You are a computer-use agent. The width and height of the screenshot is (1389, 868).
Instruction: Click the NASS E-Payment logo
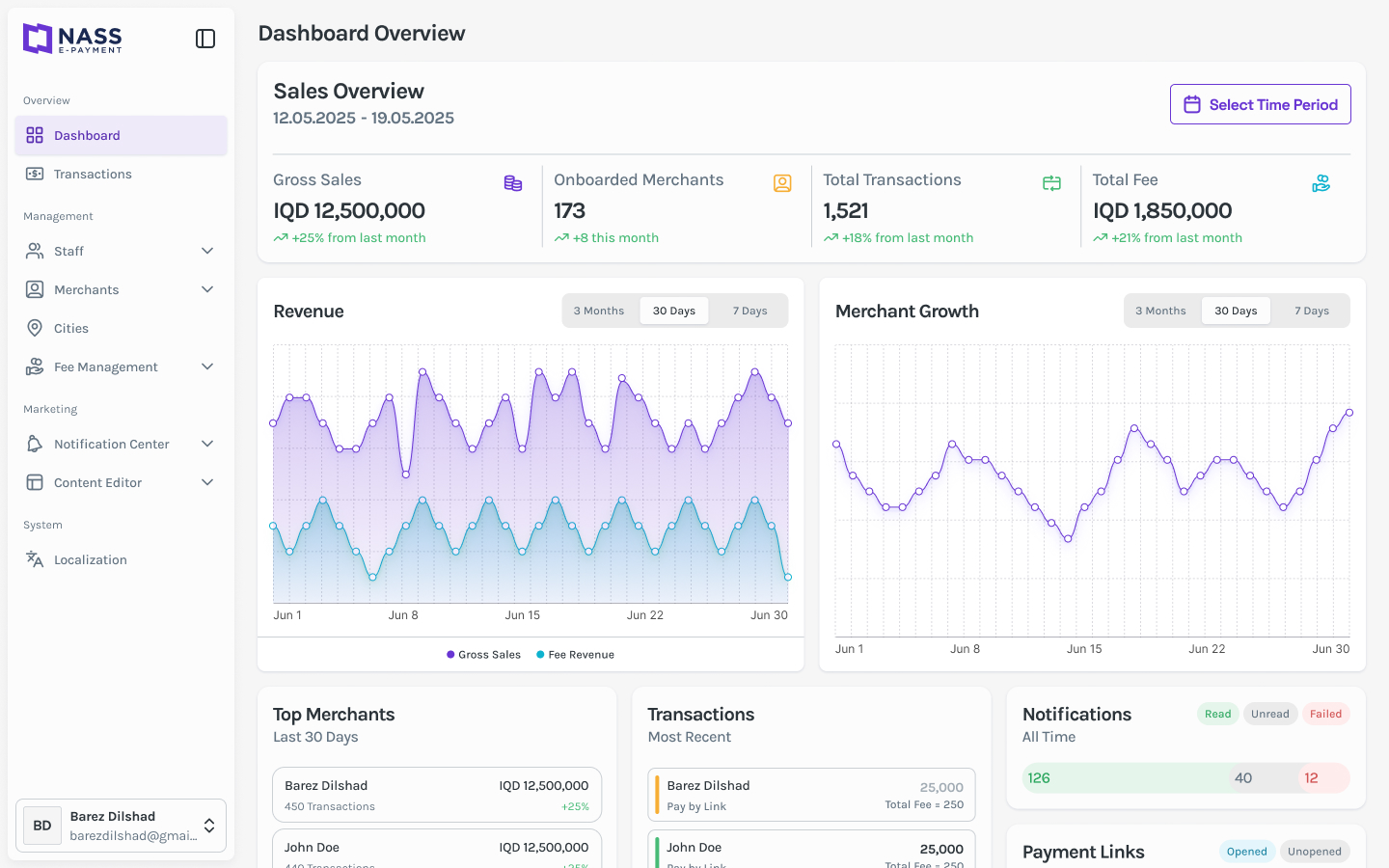tap(72, 39)
